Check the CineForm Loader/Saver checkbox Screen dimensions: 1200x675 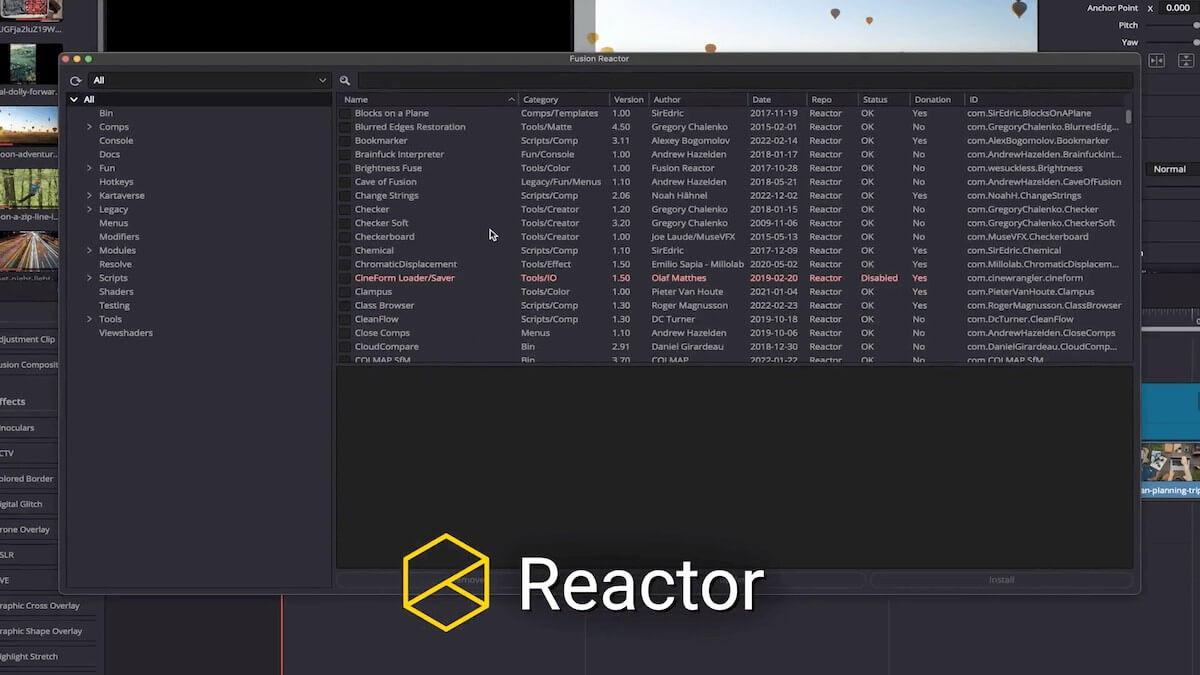[x=345, y=278]
